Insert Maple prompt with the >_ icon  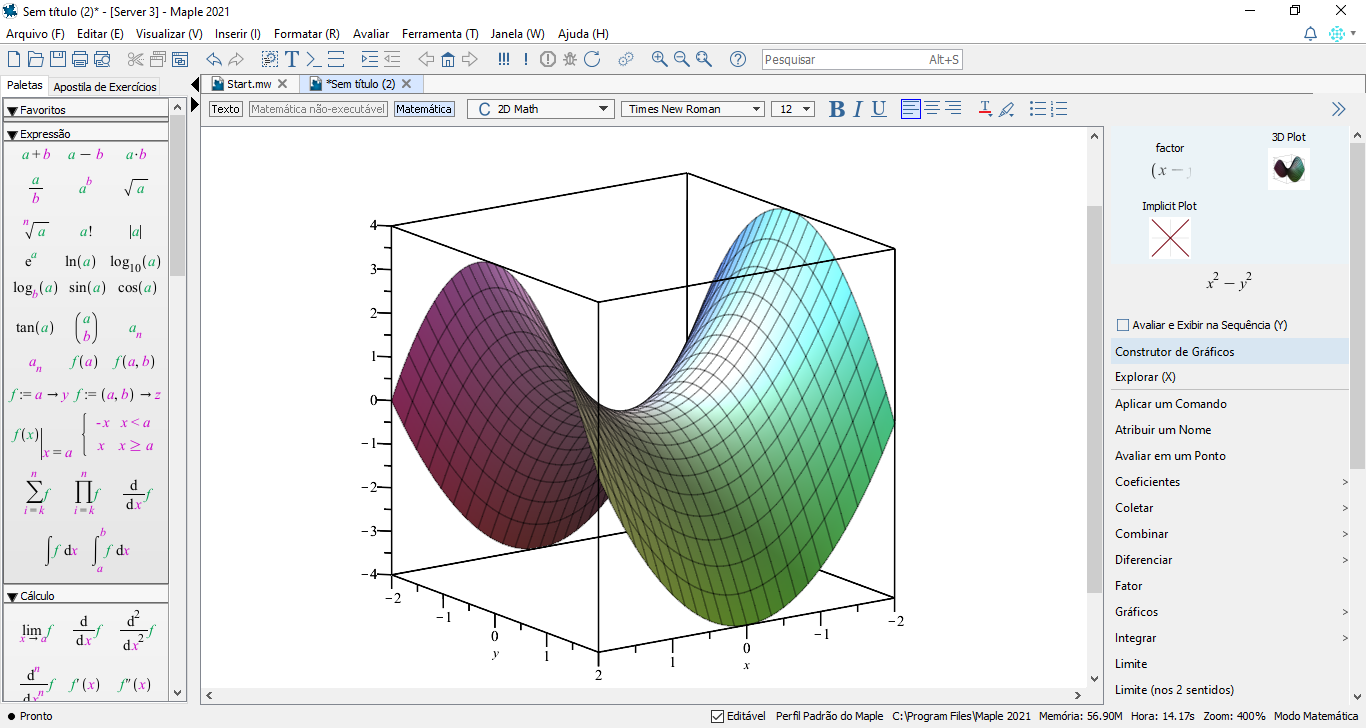[314, 59]
